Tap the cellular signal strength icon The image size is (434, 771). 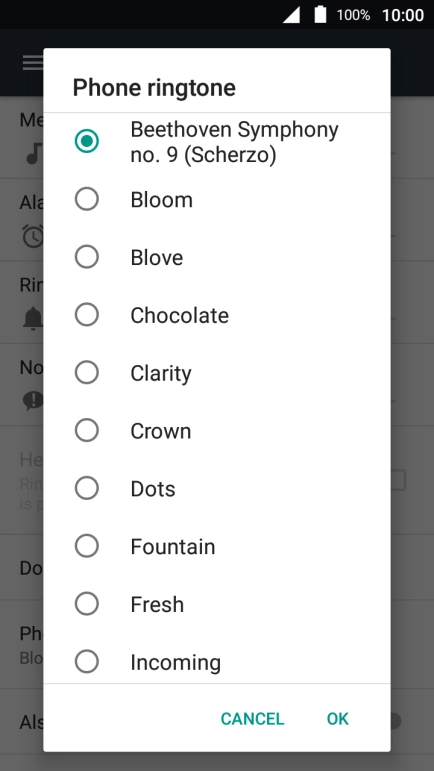pyautogui.click(x=291, y=15)
